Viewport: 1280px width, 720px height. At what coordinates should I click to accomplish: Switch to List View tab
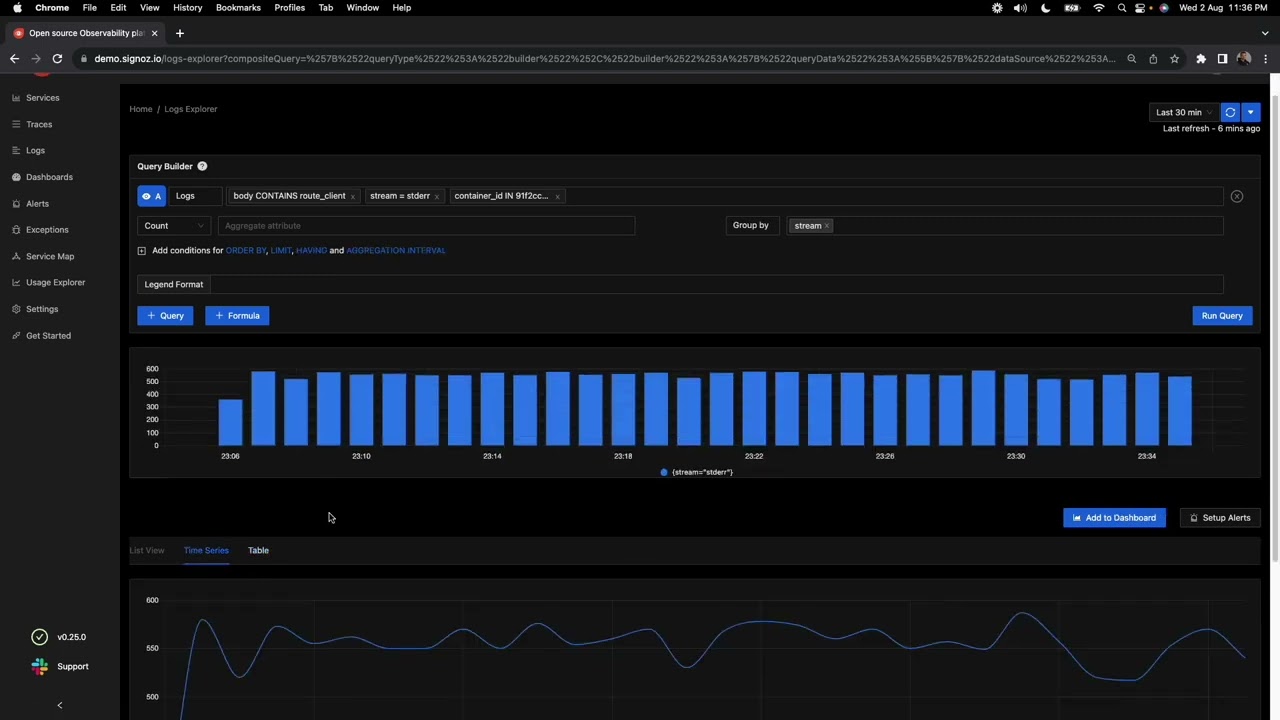point(147,550)
